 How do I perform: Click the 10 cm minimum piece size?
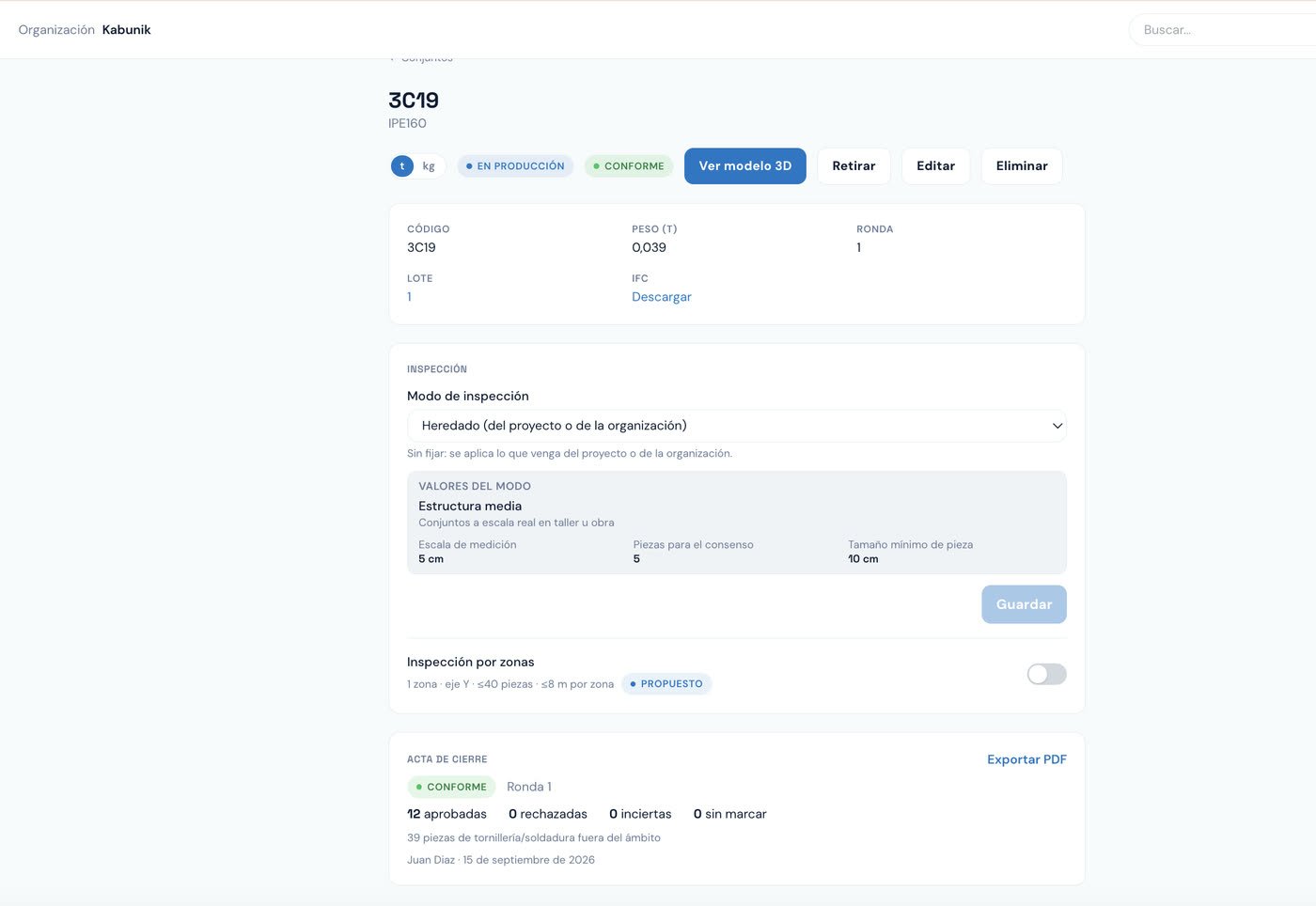(863, 559)
